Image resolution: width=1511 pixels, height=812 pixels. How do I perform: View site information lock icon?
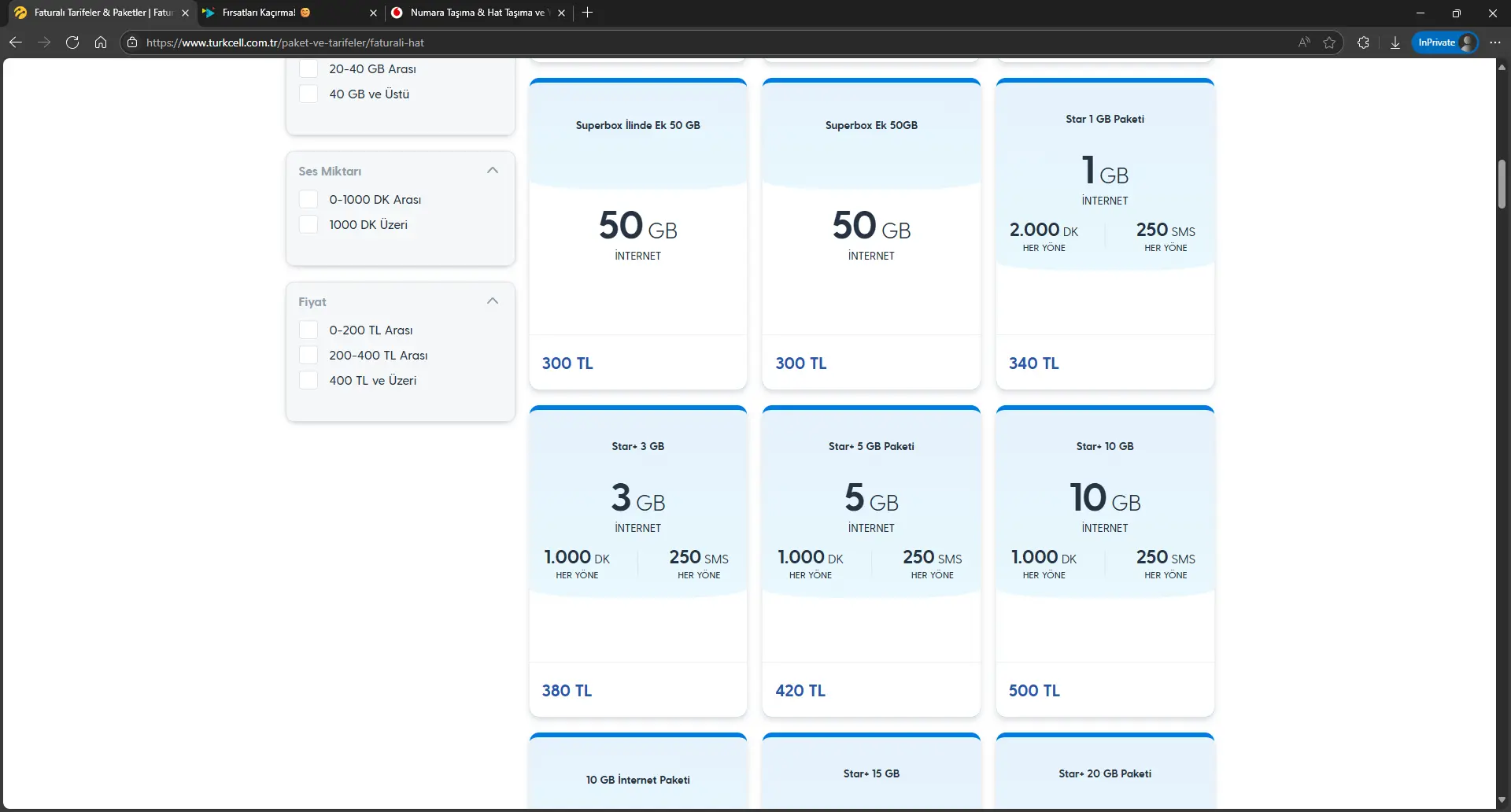tap(132, 42)
